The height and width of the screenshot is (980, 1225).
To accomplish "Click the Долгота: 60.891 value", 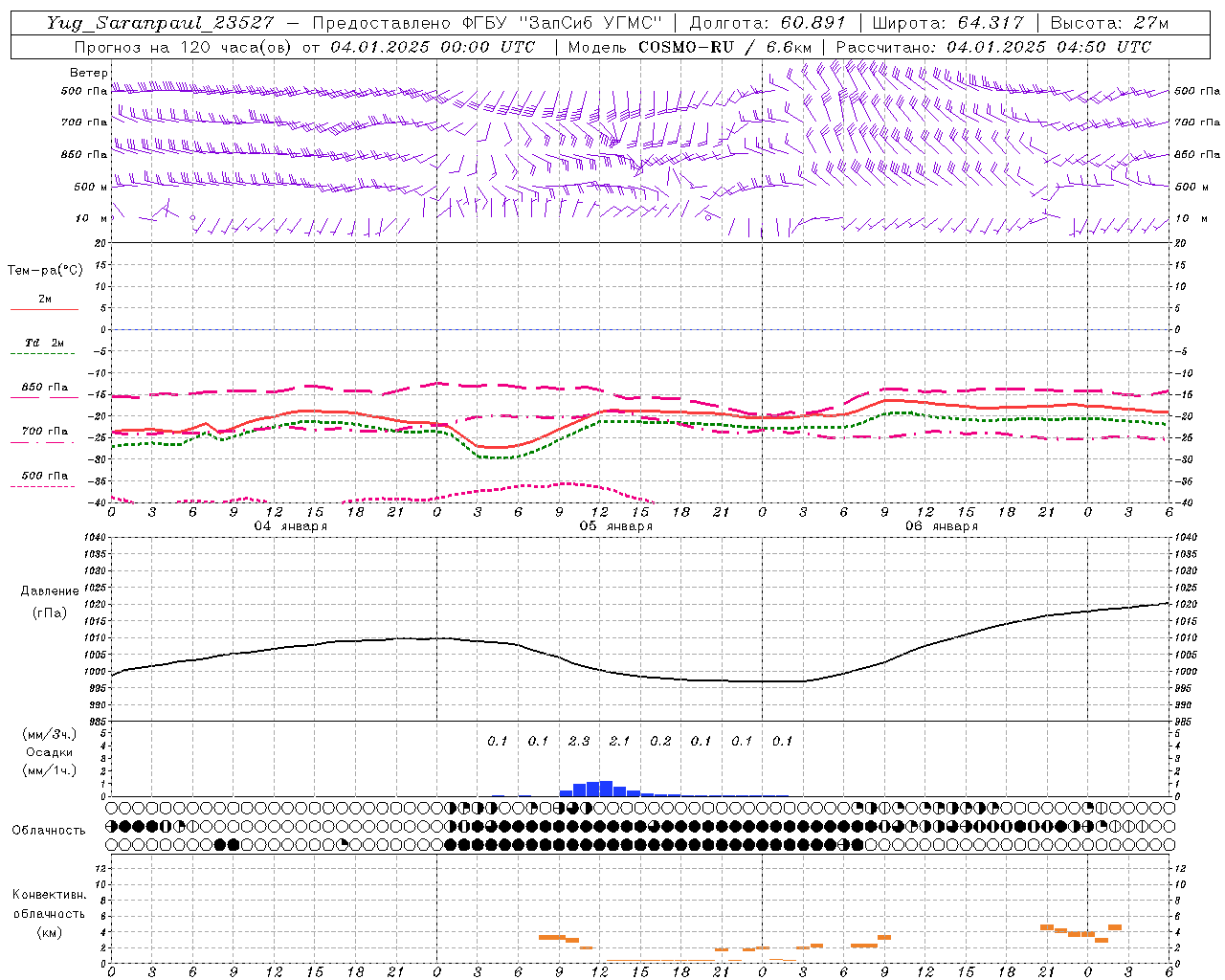I will click(767, 23).
